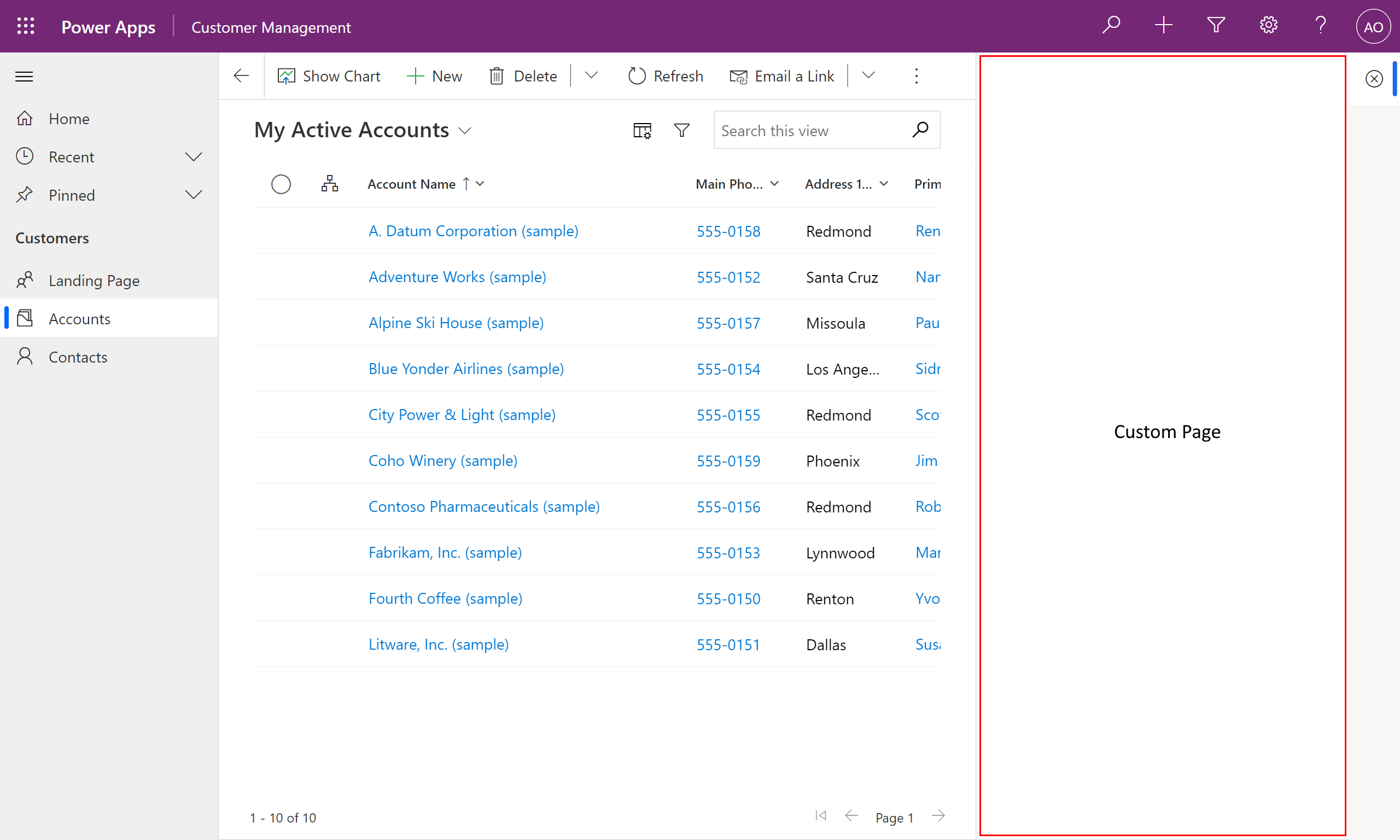This screenshot has height=840, width=1400.
Task: Toggle the row selector checkbox in header
Action: coord(281,183)
